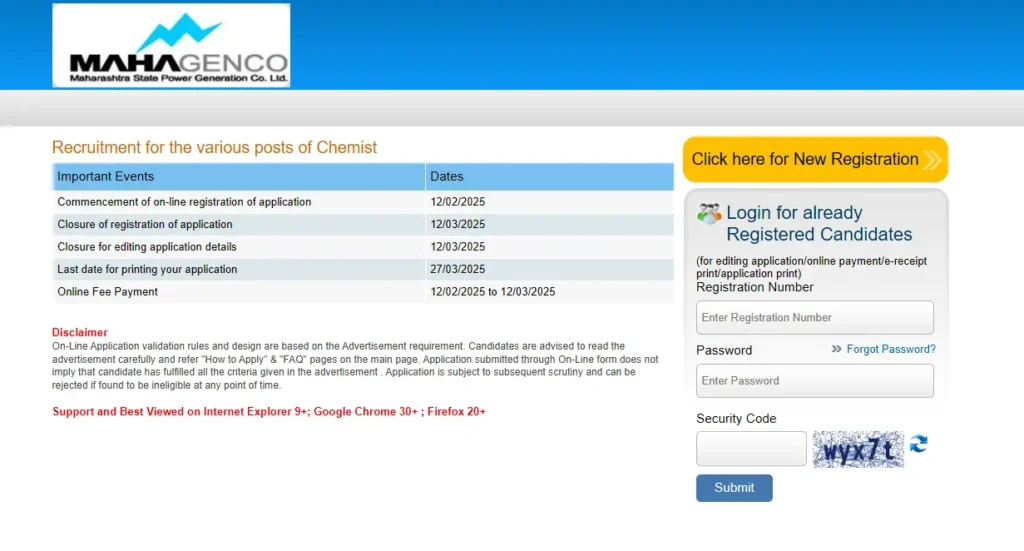Click 'Login for already Registered Candidates' heading

coord(819,223)
